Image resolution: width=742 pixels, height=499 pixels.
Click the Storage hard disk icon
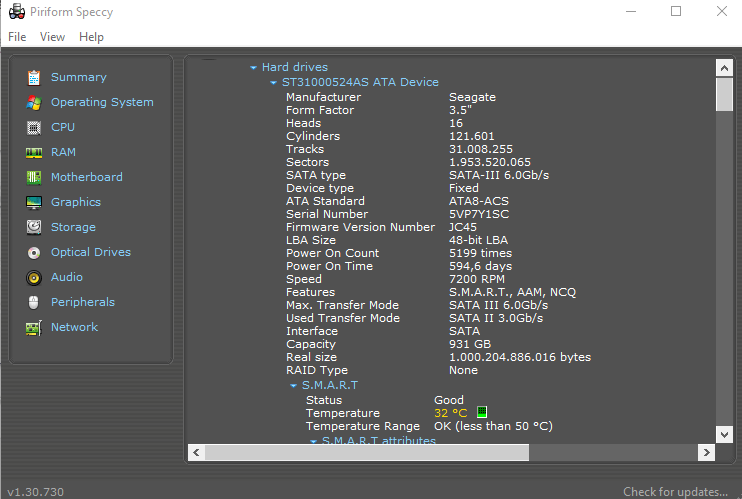tap(34, 227)
